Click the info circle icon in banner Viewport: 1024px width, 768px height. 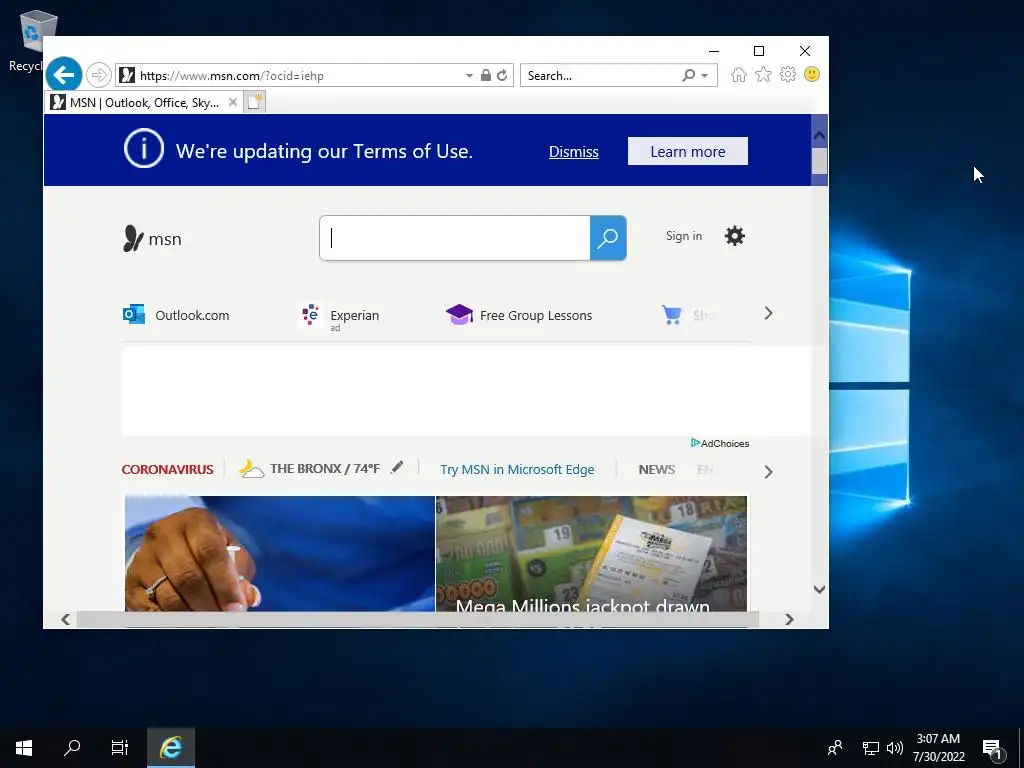pyautogui.click(x=144, y=149)
